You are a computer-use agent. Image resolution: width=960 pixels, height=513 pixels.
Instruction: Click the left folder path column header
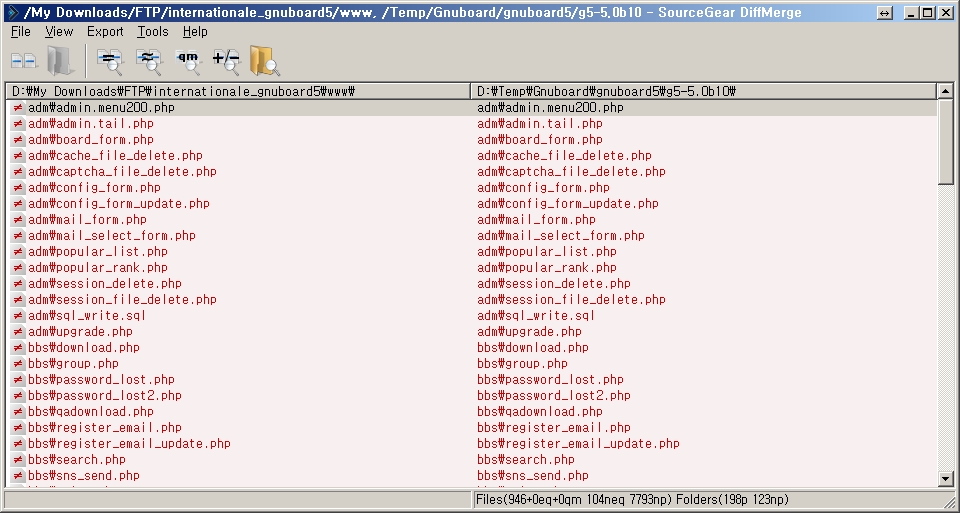pos(238,91)
